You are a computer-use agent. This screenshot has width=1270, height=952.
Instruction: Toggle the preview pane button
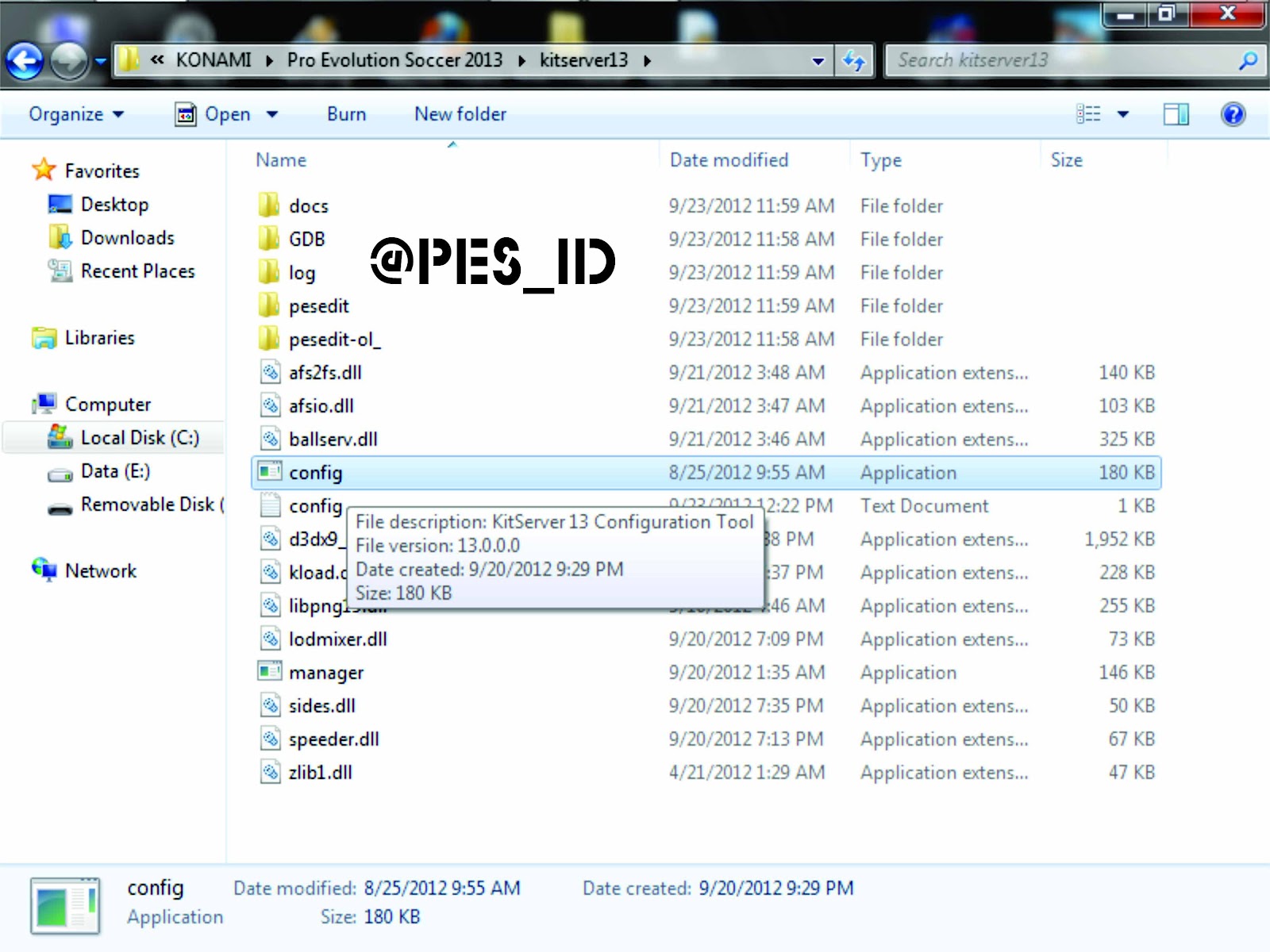[x=1176, y=114]
